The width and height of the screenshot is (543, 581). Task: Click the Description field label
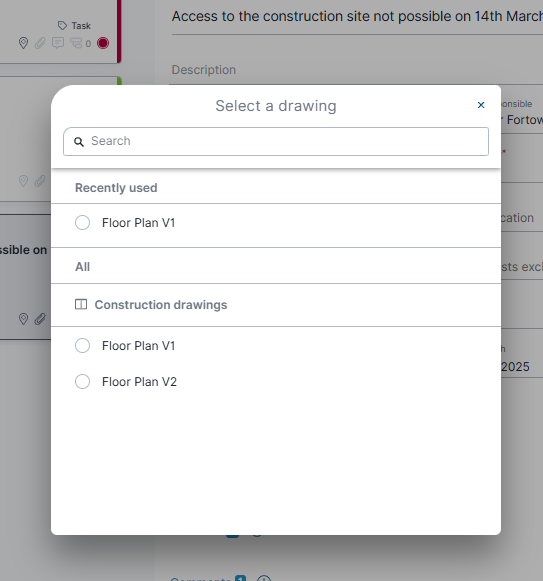tap(203, 70)
